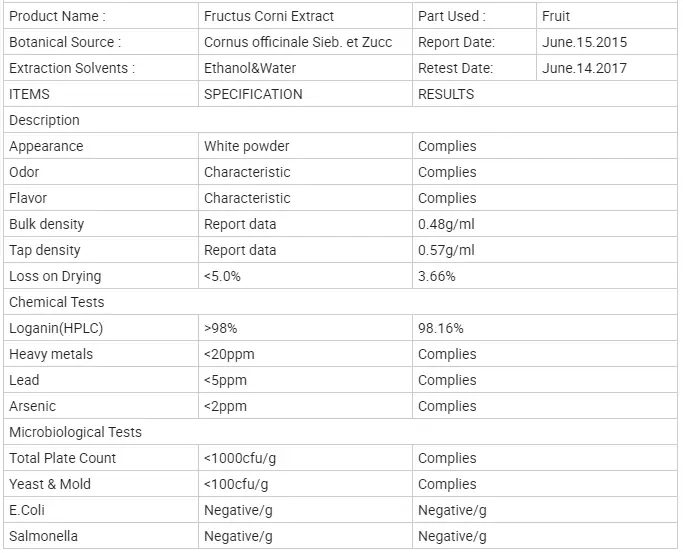Image resolution: width=683 pixels, height=553 pixels.
Task: Select the Part Used value Fruit
Action: pyautogui.click(x=556, y=16)
